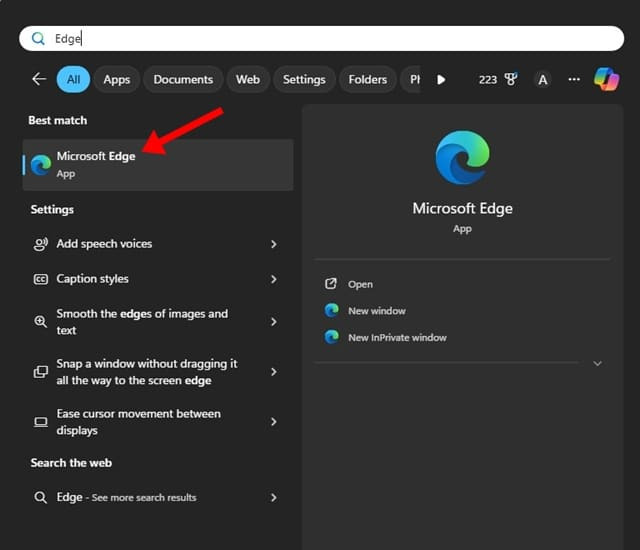Open Edge - See more search results
This screenshot has width=640, height=550.
pos(158,497)
